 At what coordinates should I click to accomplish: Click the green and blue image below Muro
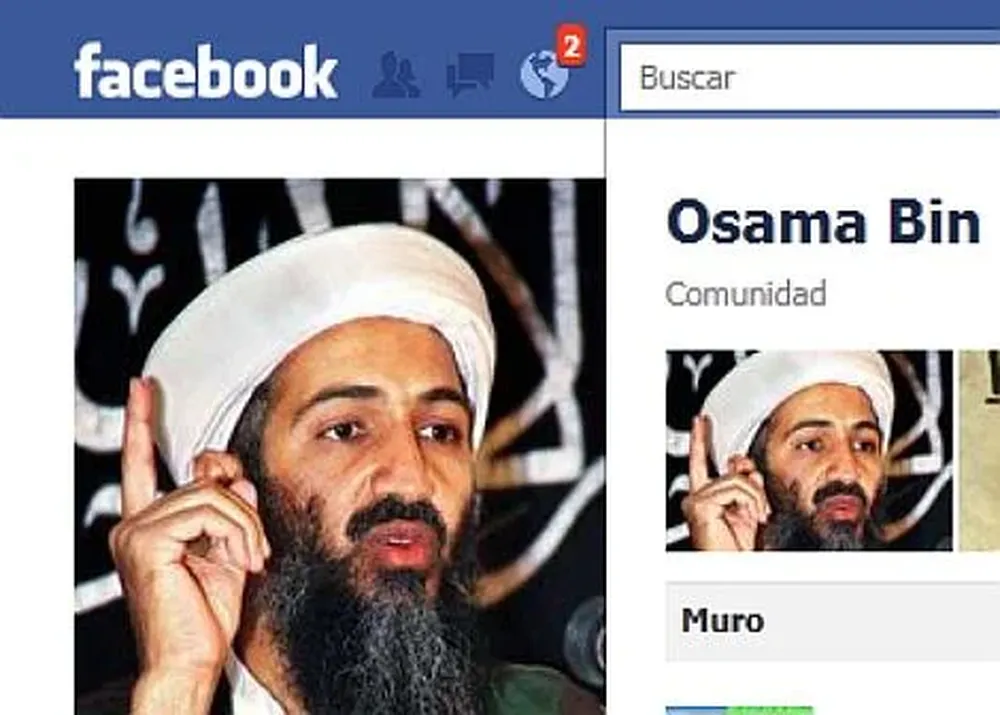pyautogui.click(x=739, y=711)
